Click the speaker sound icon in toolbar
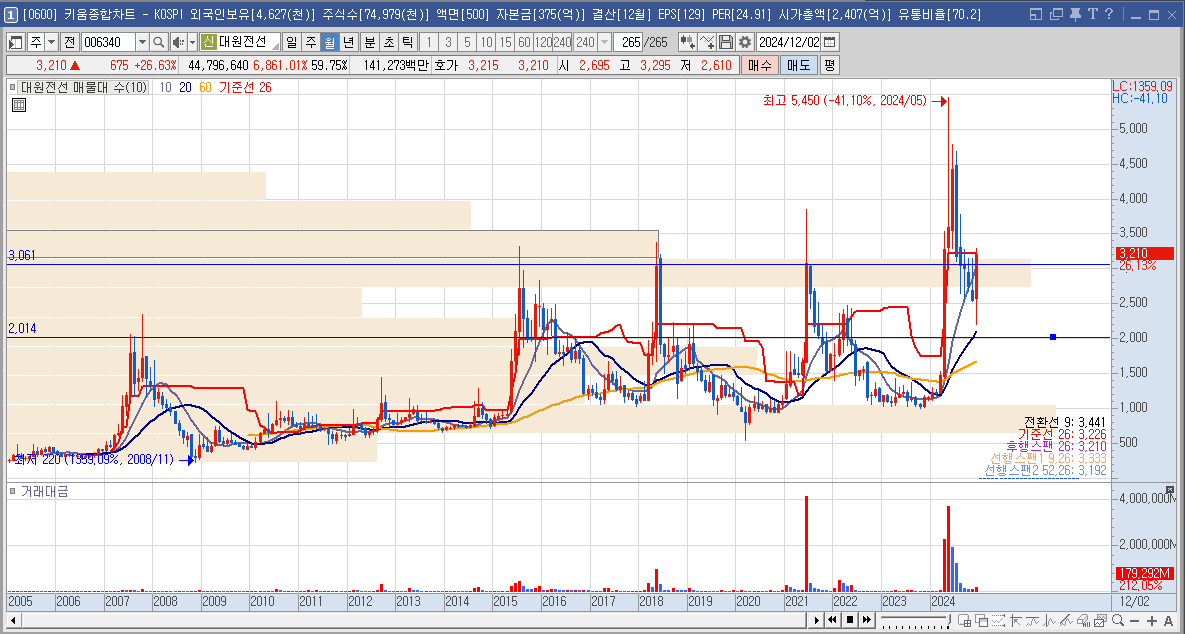 pyautogui.click(x=177, y=42)
